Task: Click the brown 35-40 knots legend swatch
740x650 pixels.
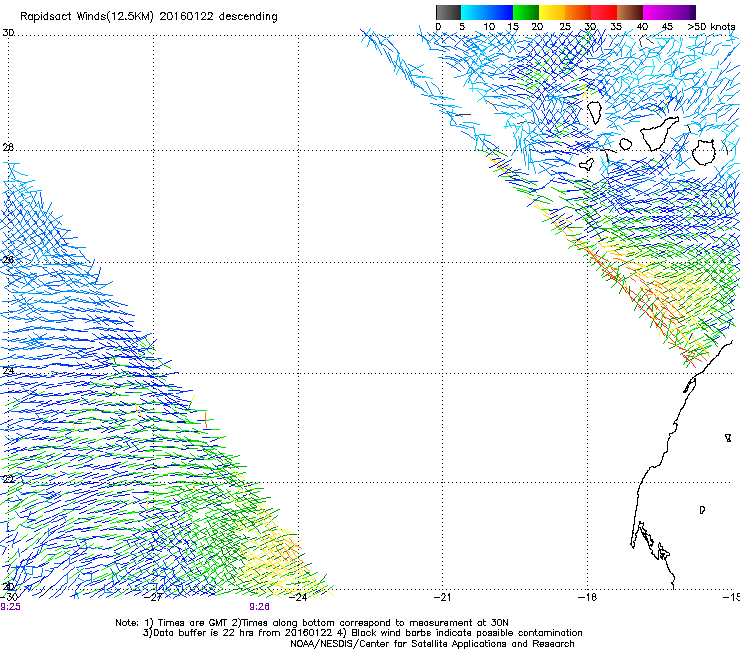Action: coord(630,12)
